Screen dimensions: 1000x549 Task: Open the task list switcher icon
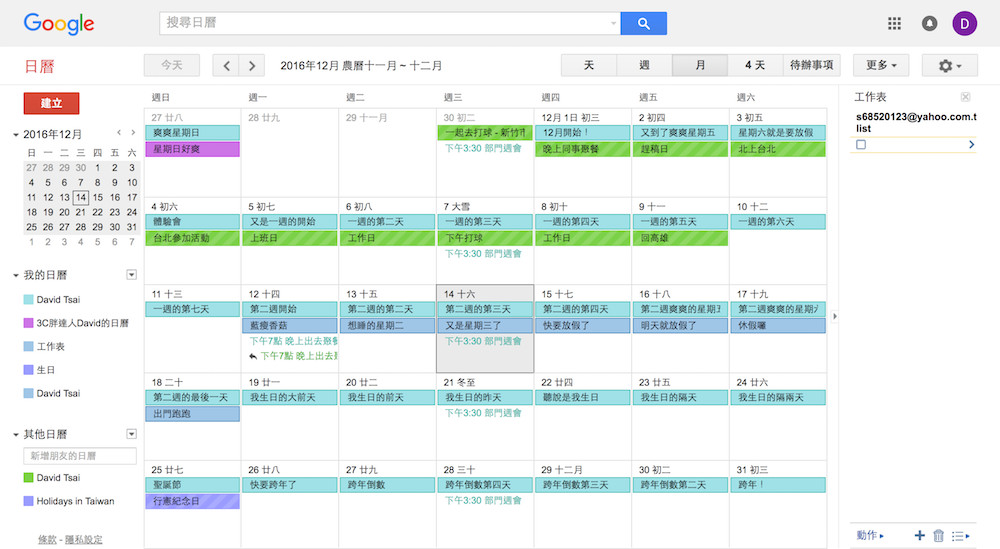point(959,536)
